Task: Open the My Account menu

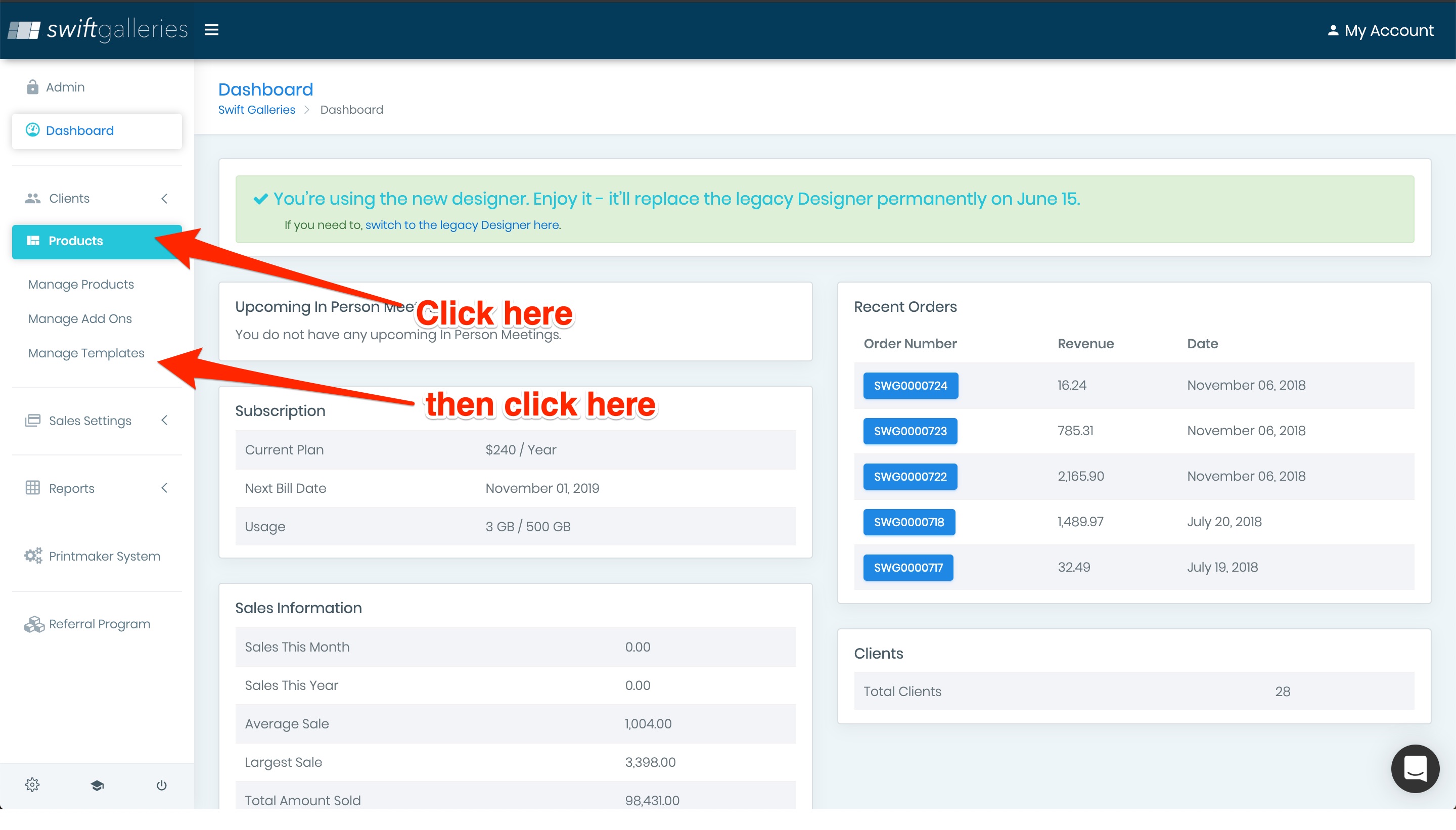Action: [x=1380, y=30]
